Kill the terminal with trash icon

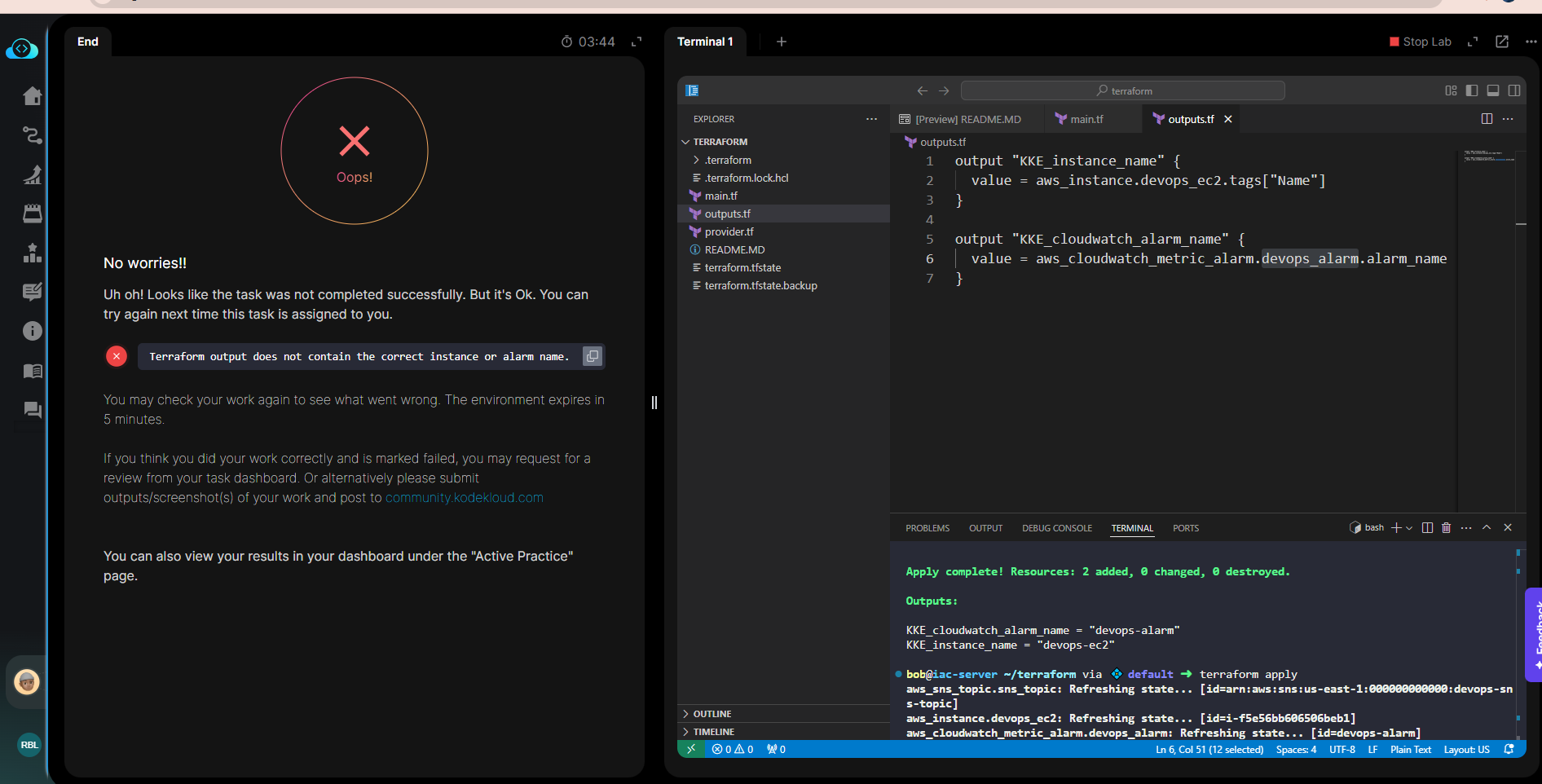pos(1447,528)
